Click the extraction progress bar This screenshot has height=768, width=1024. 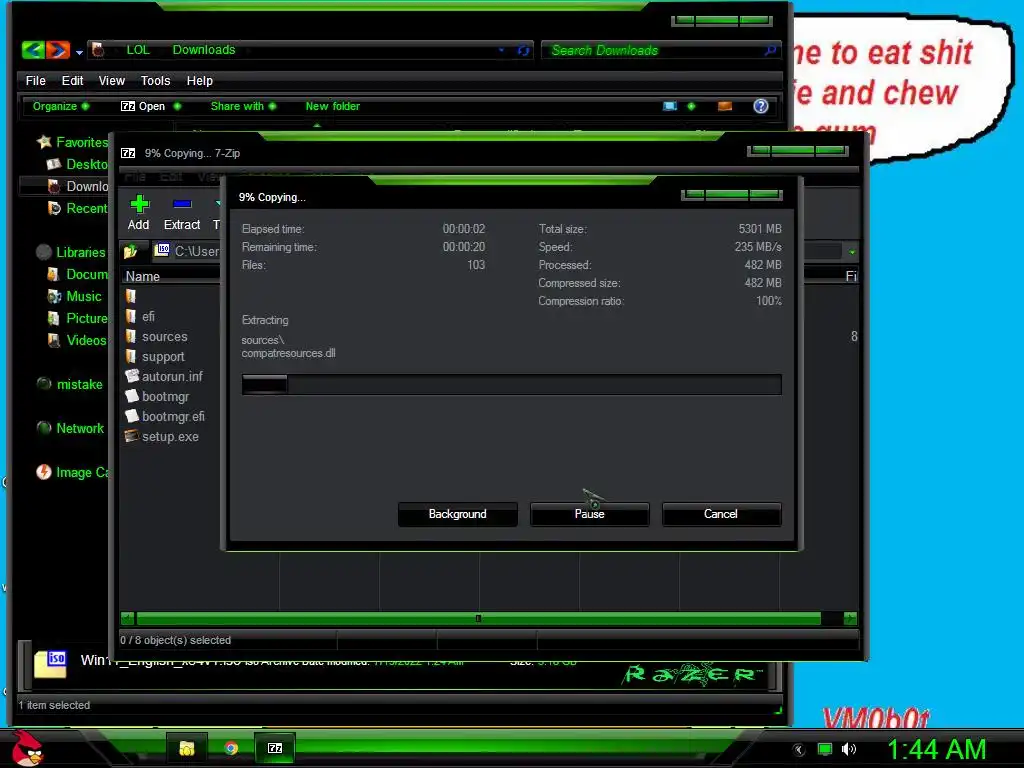[x=511, y=384]
